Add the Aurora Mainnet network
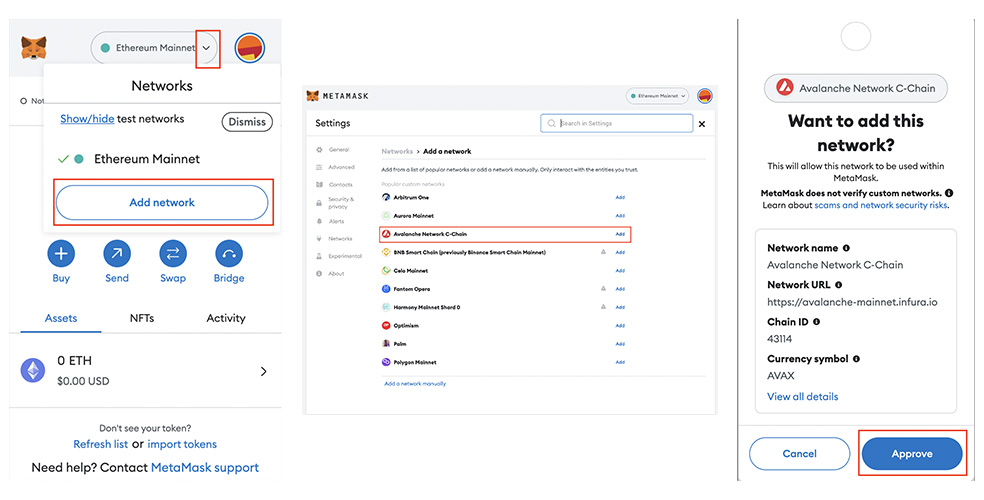The width and height of the screenshot is (984, 500). coord(620,216)
